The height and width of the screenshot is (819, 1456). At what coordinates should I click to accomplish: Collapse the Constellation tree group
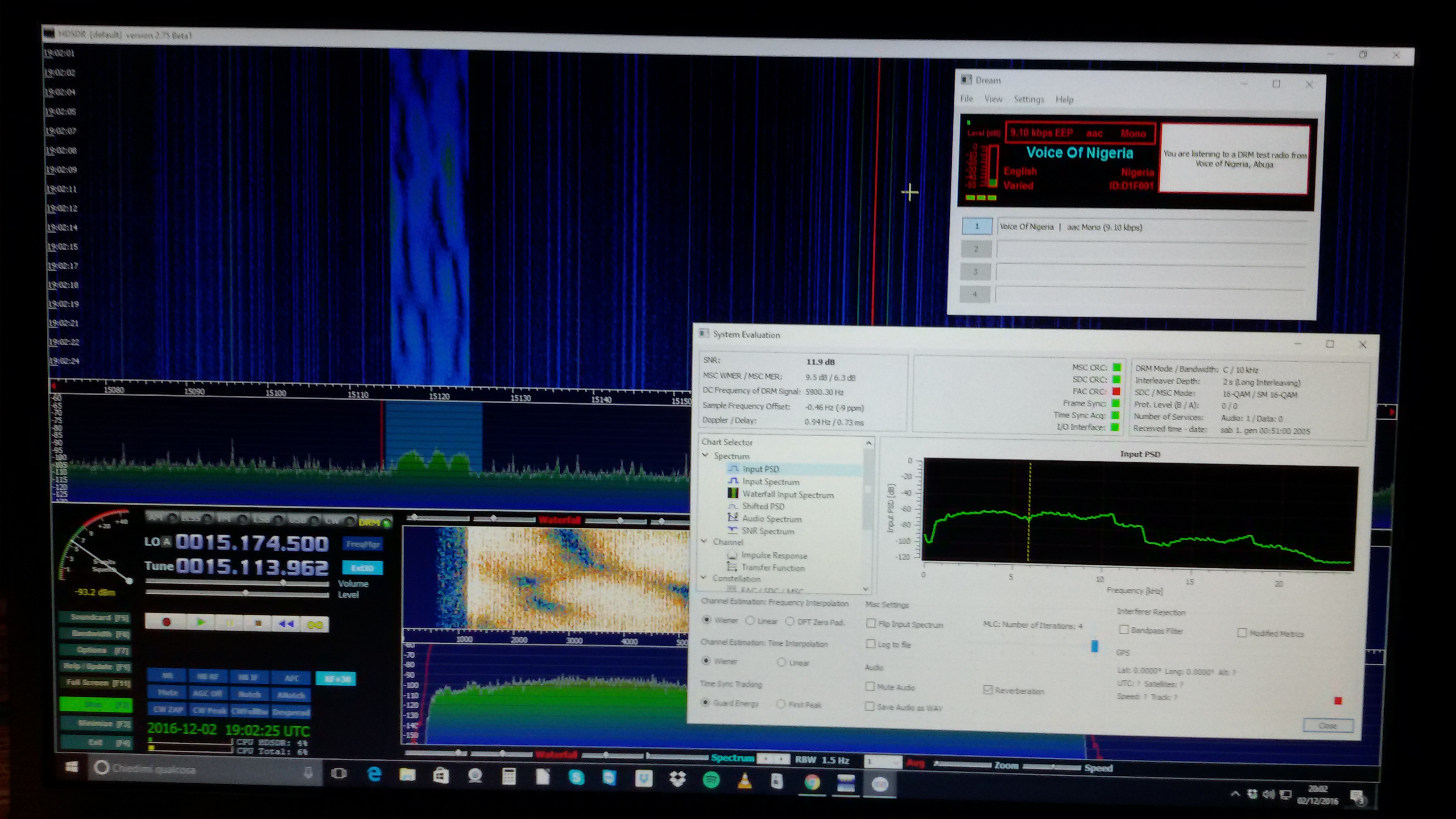(x=704, y=578)
